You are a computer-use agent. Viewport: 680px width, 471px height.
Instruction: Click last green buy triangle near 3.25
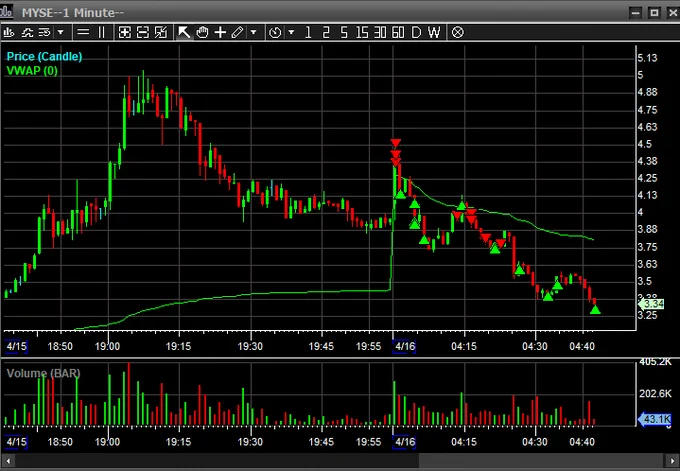[595, 310]
